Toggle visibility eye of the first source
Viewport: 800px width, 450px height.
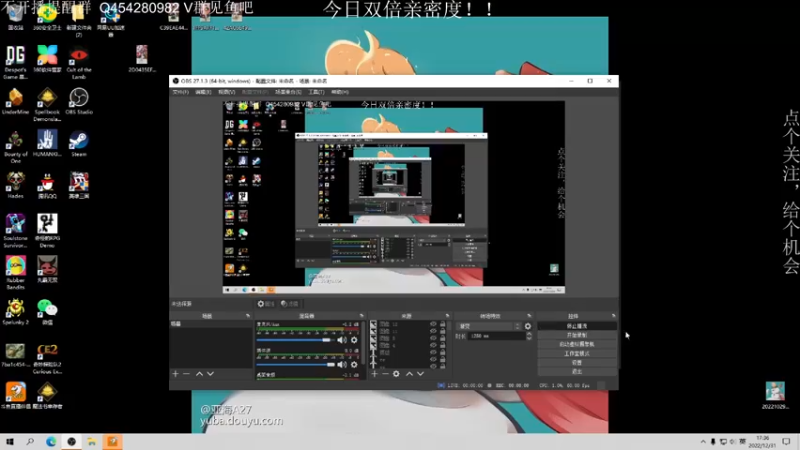[x=433, y=324]
